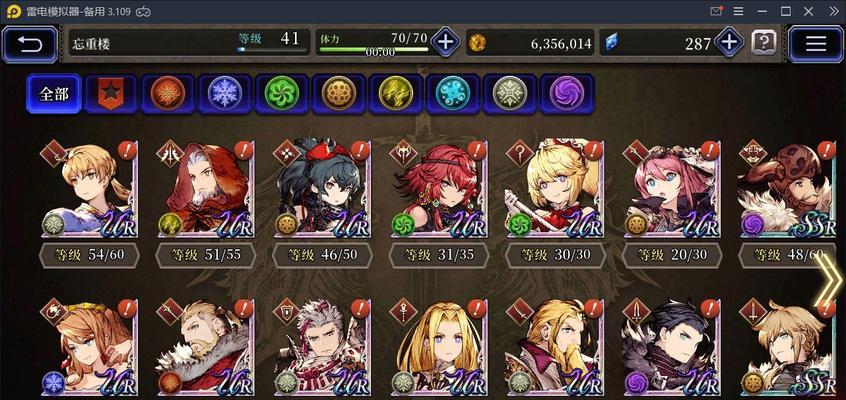Open the help book icon
Image resolution: width=846 pixels, height=400 pixels.
point(764,42)
